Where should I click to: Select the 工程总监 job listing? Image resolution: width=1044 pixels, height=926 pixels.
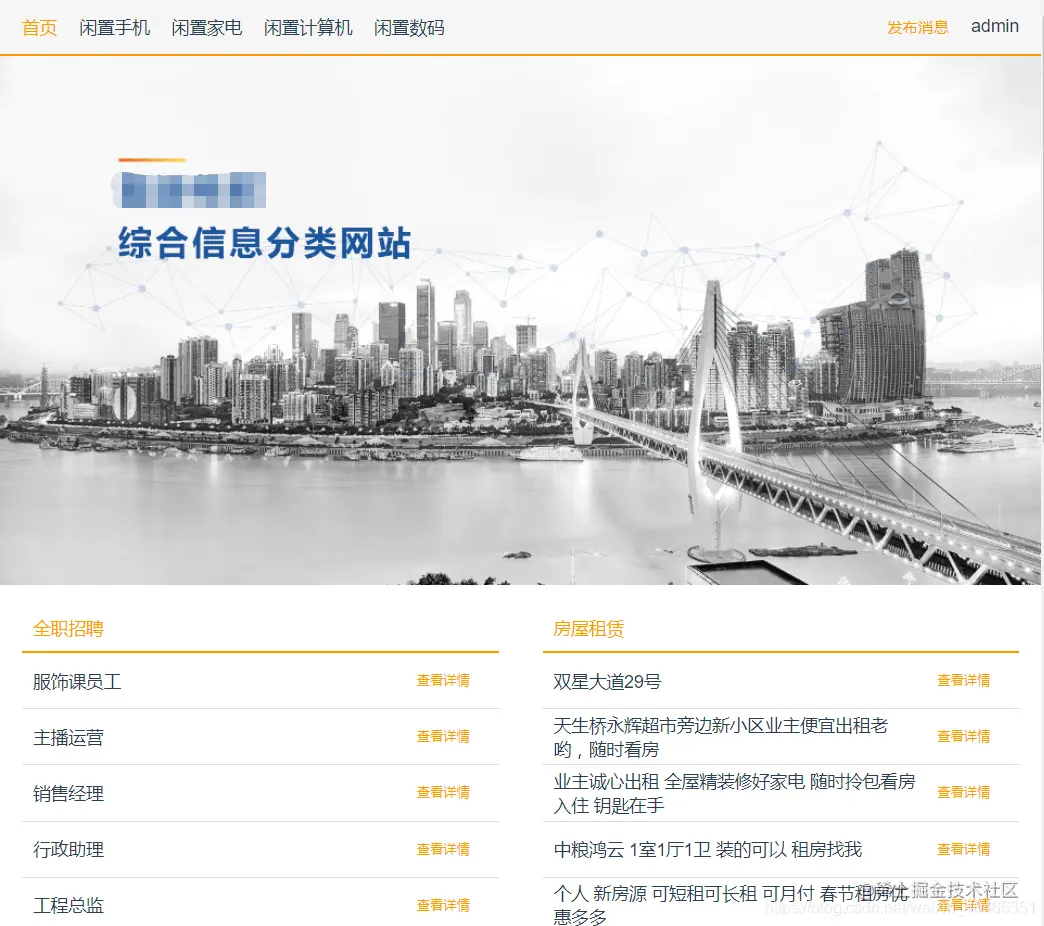(68, 905)
